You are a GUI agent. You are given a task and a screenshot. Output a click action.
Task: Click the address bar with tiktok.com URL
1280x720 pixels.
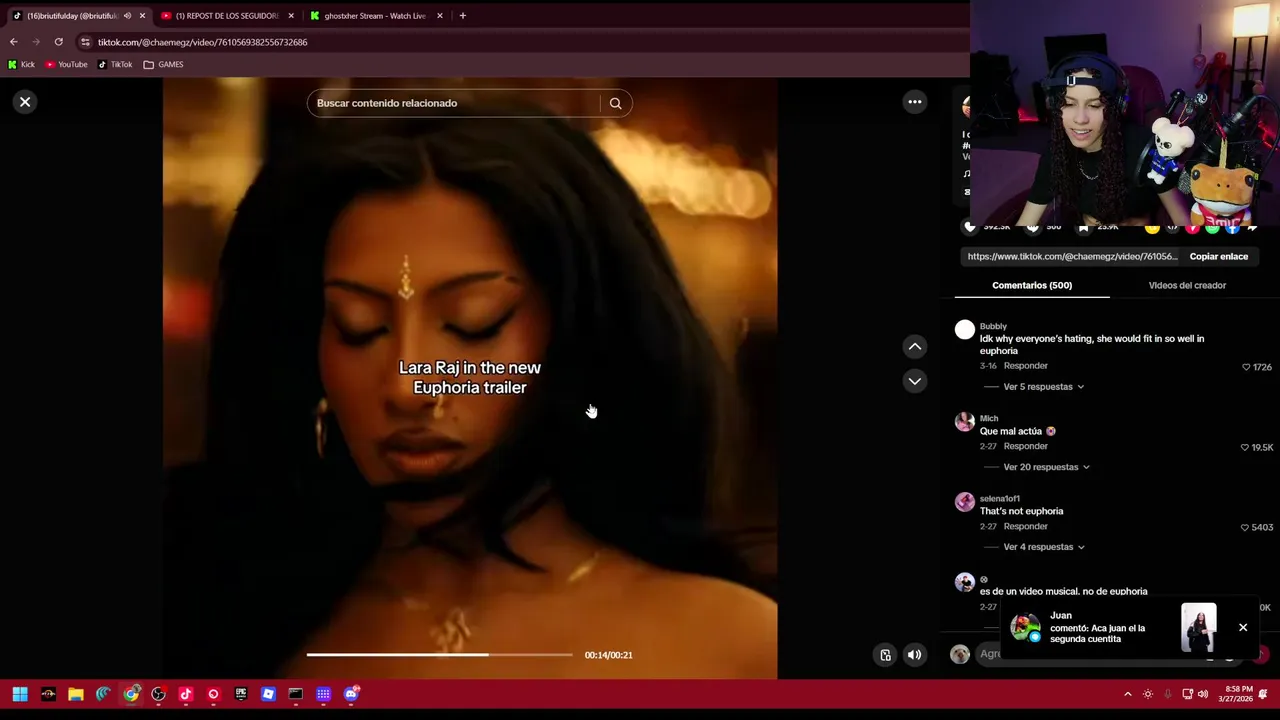[520, 42]
